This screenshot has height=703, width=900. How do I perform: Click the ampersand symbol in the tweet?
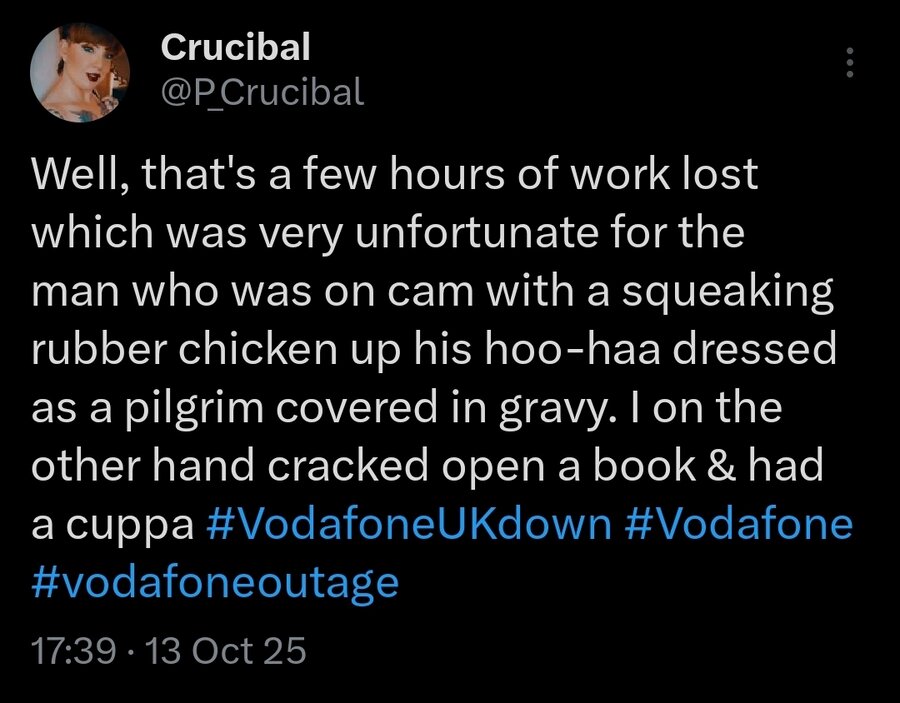[x=715, y=467]
